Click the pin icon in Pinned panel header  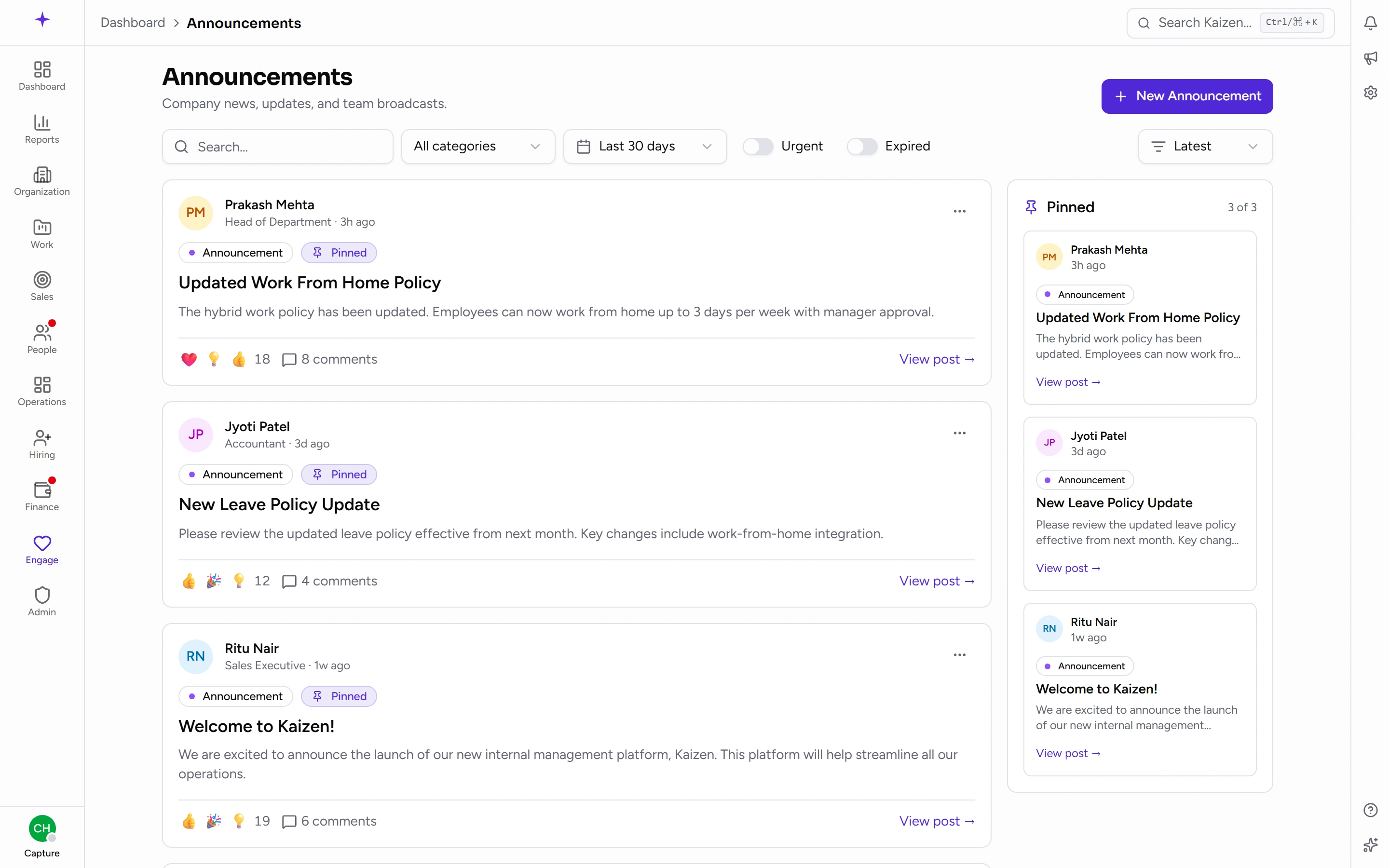click(1031, 207)
